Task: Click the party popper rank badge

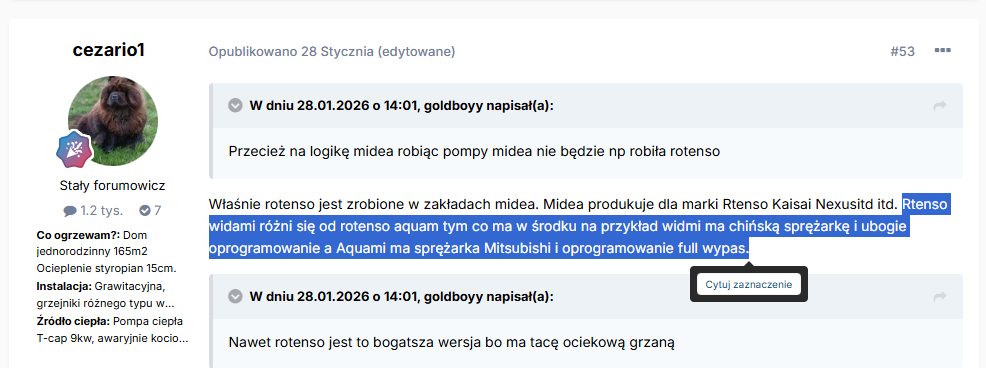Action: coord(74,150)
